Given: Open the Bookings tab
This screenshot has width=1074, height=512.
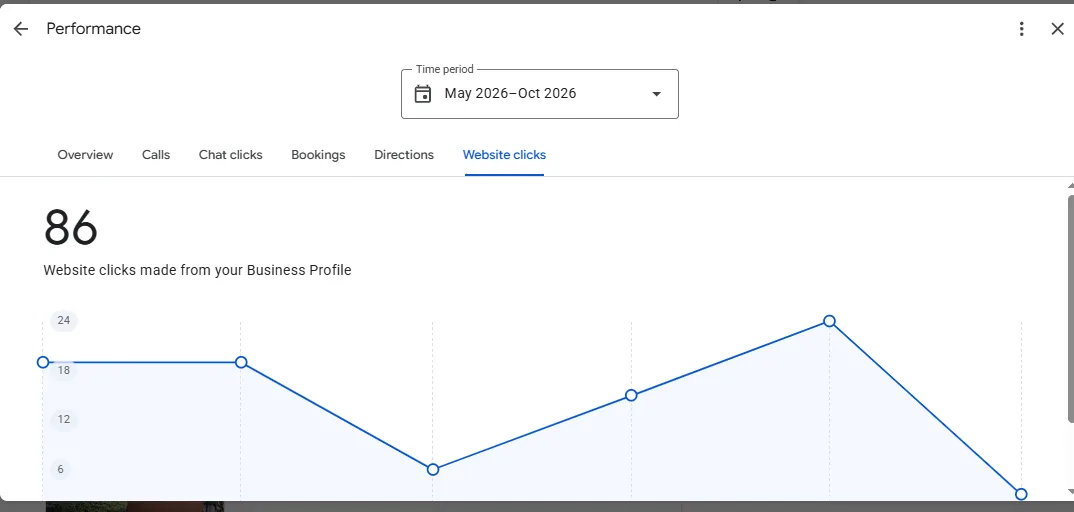Looking at the screenshot, I should 319,155.
